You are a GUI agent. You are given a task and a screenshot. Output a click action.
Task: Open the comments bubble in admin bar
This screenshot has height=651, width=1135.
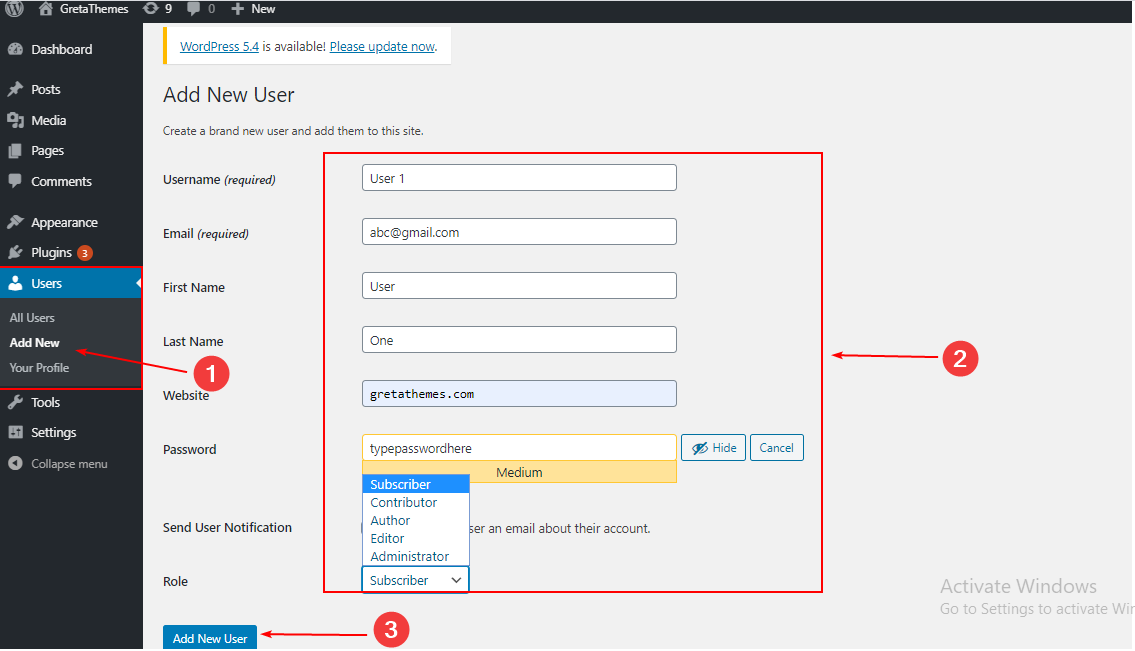193,9
